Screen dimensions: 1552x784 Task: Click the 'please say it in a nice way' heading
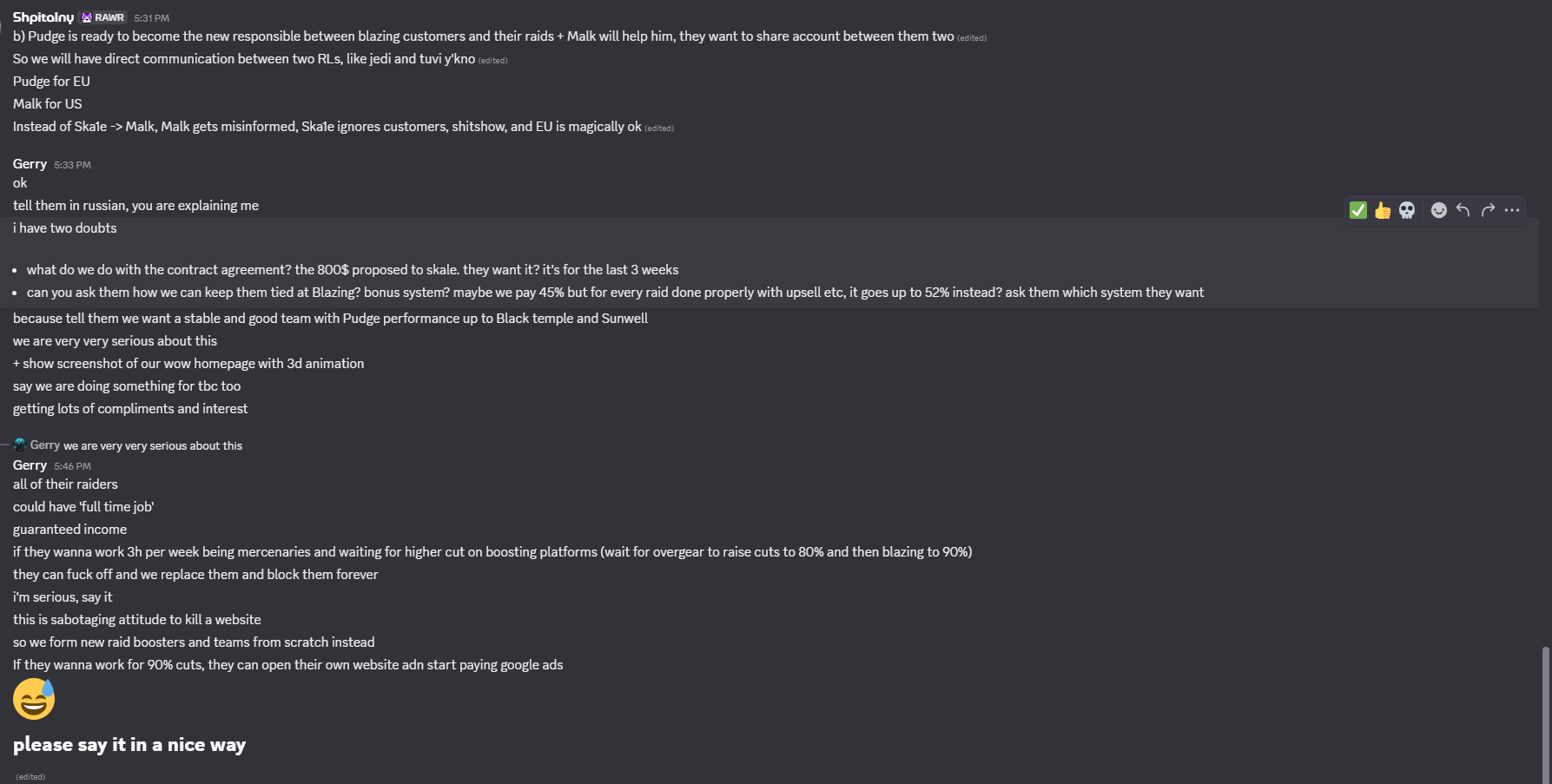(129, 745)
